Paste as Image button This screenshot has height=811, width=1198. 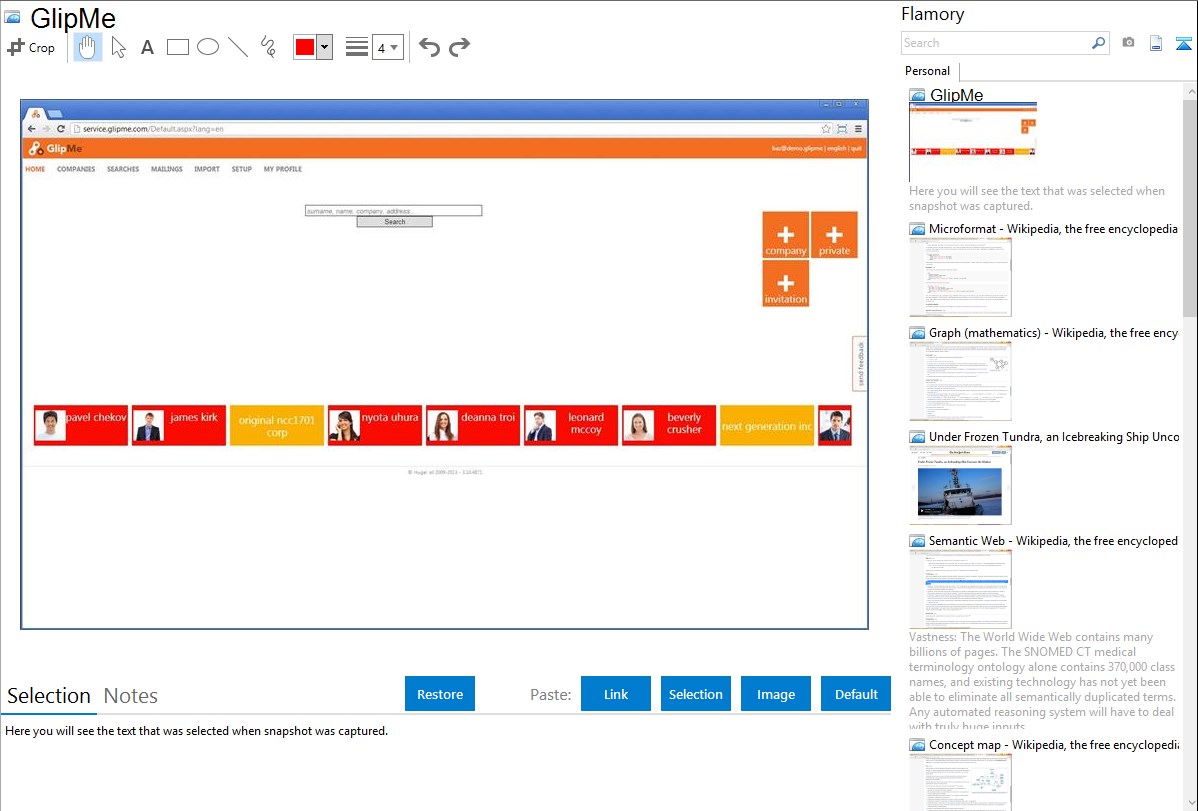pos(775,694)
